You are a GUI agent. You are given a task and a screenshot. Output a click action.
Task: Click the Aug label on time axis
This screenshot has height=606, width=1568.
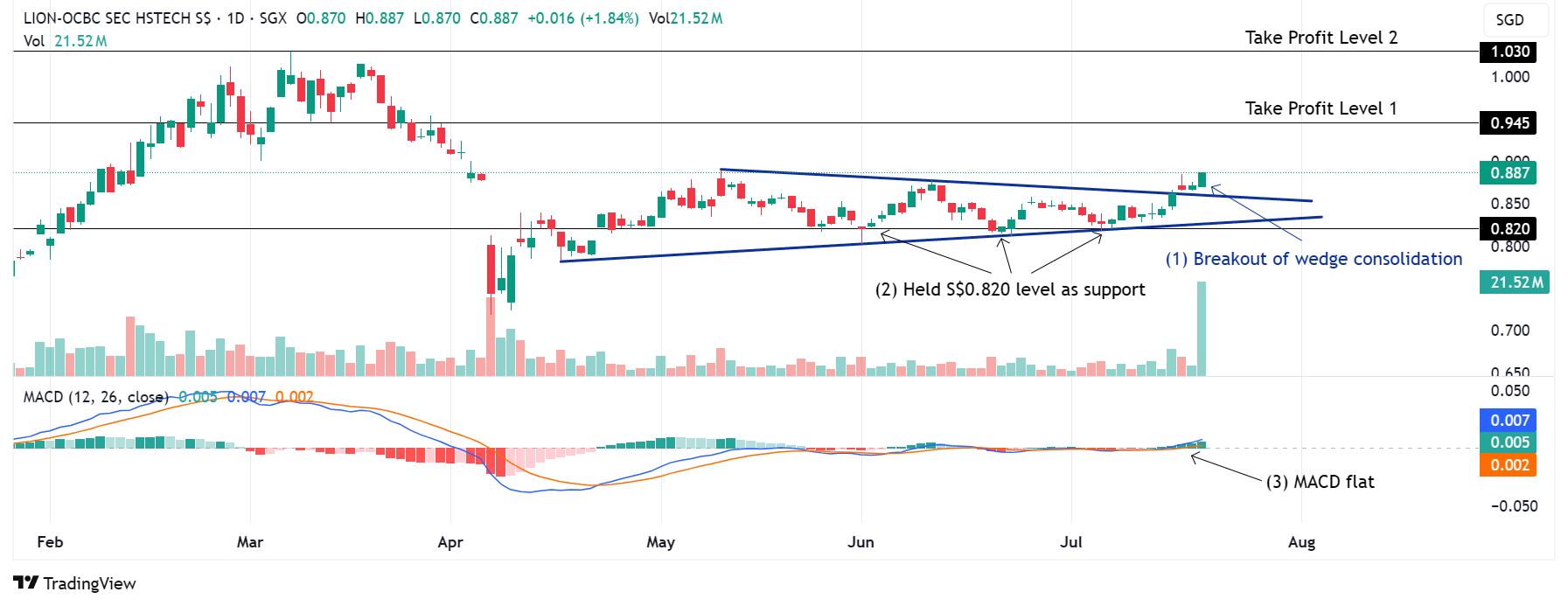(x=1302, y=542)
